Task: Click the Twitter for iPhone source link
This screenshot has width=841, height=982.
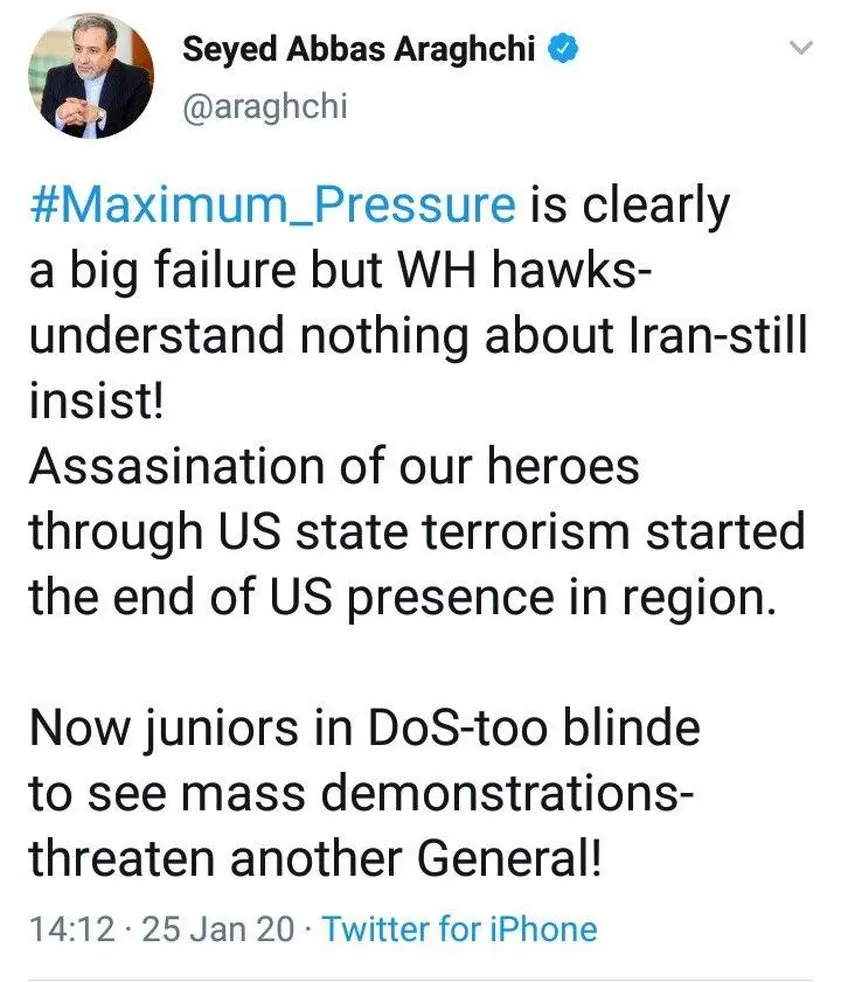Action: (x=460, y=929)
